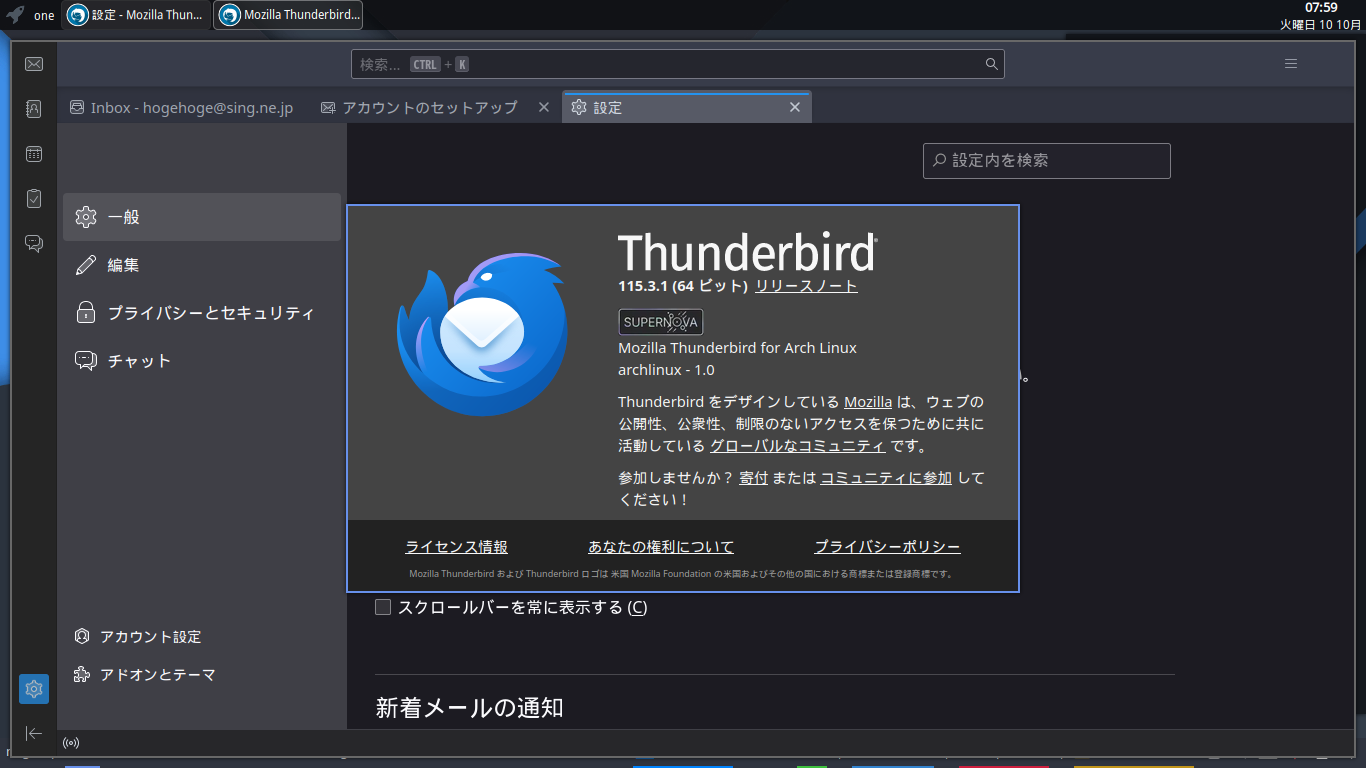
Task: Click the magnifier icon in global search
Action: click(991, 64)
